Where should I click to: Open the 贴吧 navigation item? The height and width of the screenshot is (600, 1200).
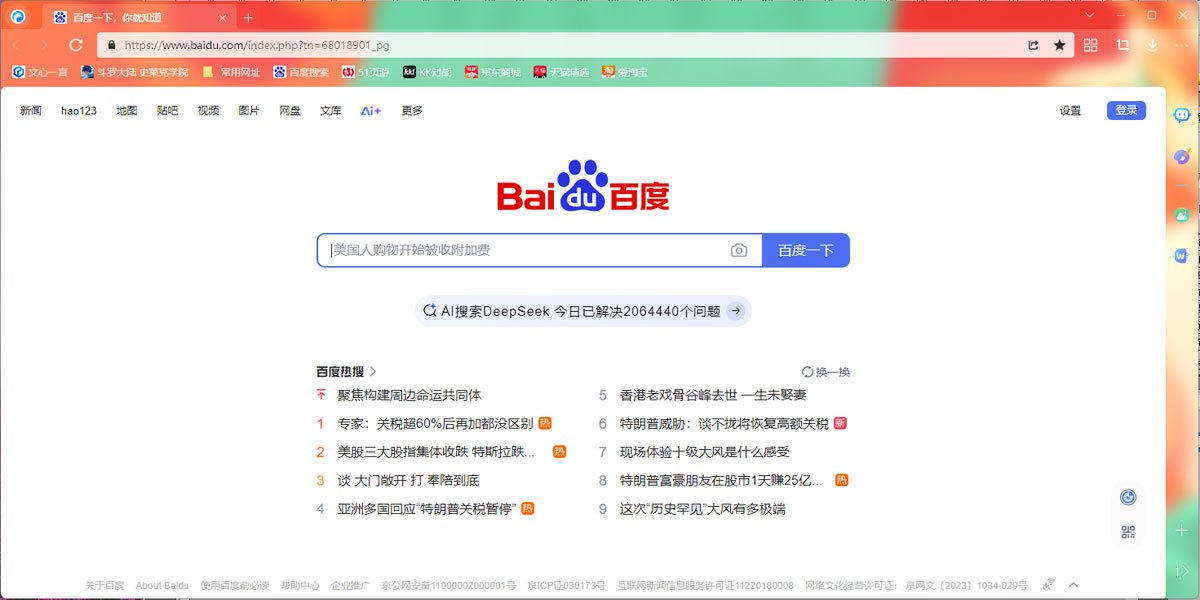tap(167, 111)
